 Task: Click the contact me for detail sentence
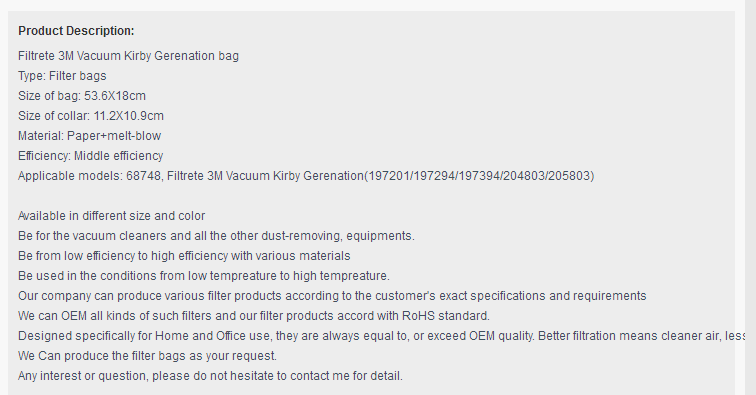pyautogui.click(x=210, y=376)
